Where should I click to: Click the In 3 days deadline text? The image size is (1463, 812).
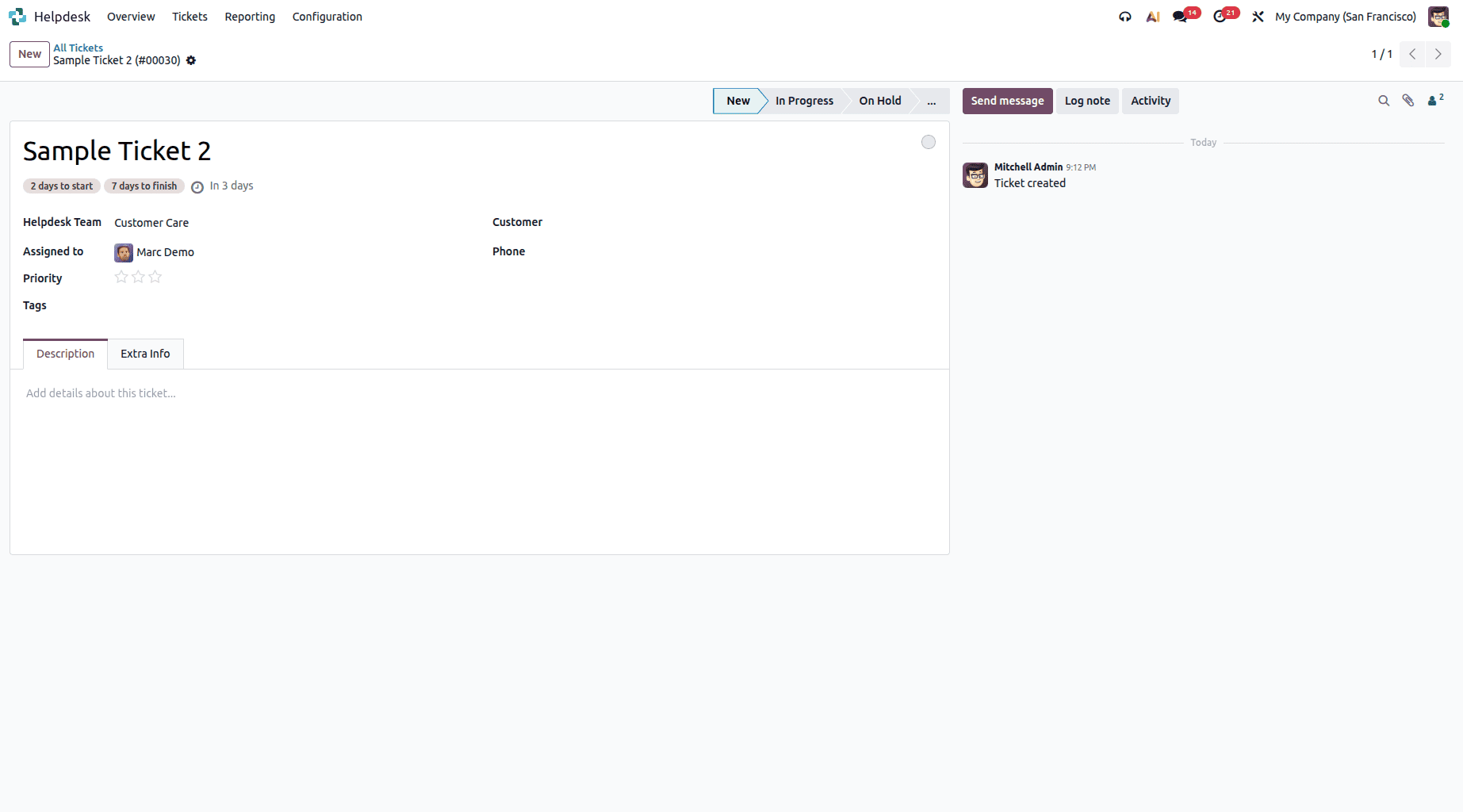tap(232, 186)
